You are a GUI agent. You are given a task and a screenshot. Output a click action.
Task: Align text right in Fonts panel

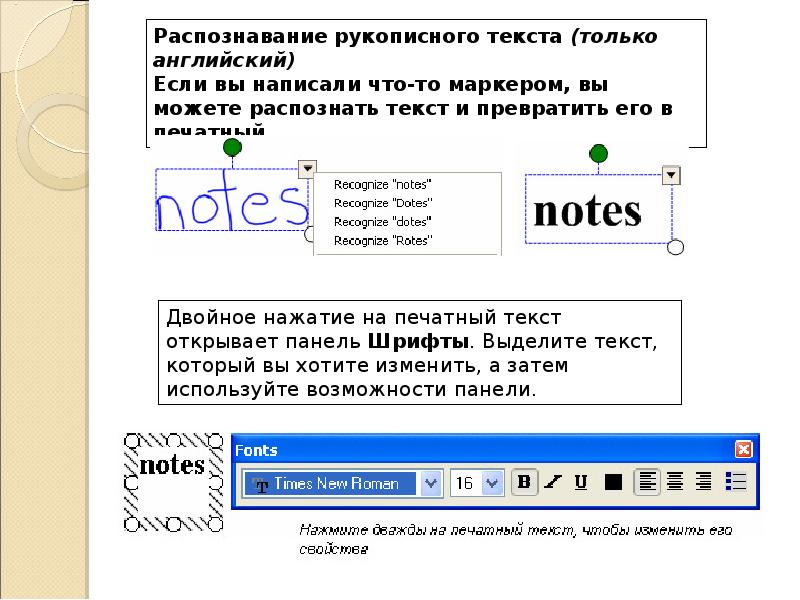[x=703, y=483]
